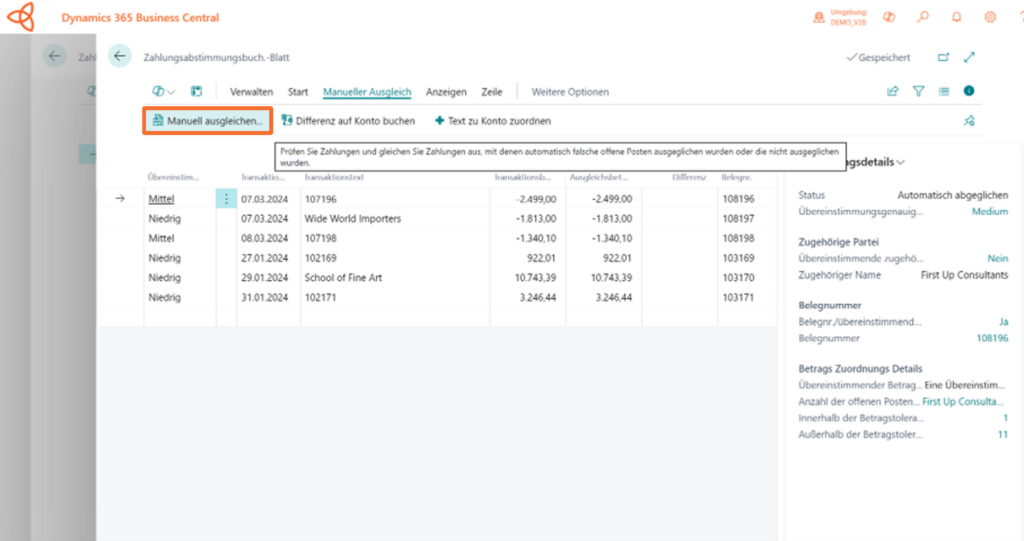Open the Start menu tab

click(298, 92)
